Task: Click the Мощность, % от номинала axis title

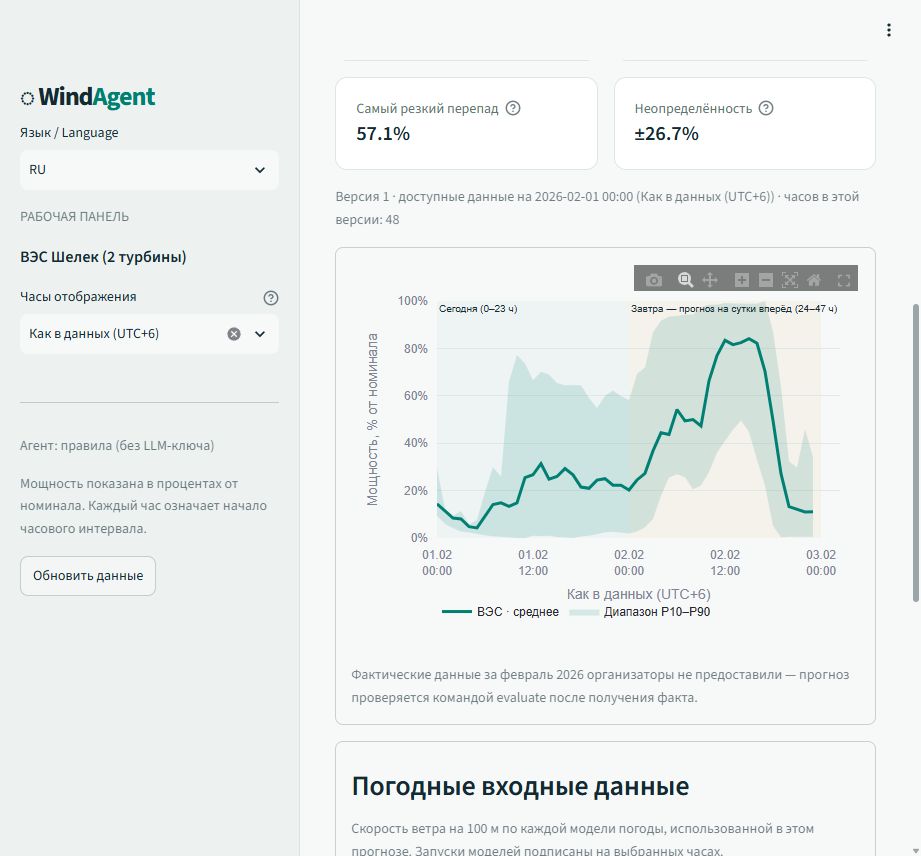Action: tap(372, 419)
